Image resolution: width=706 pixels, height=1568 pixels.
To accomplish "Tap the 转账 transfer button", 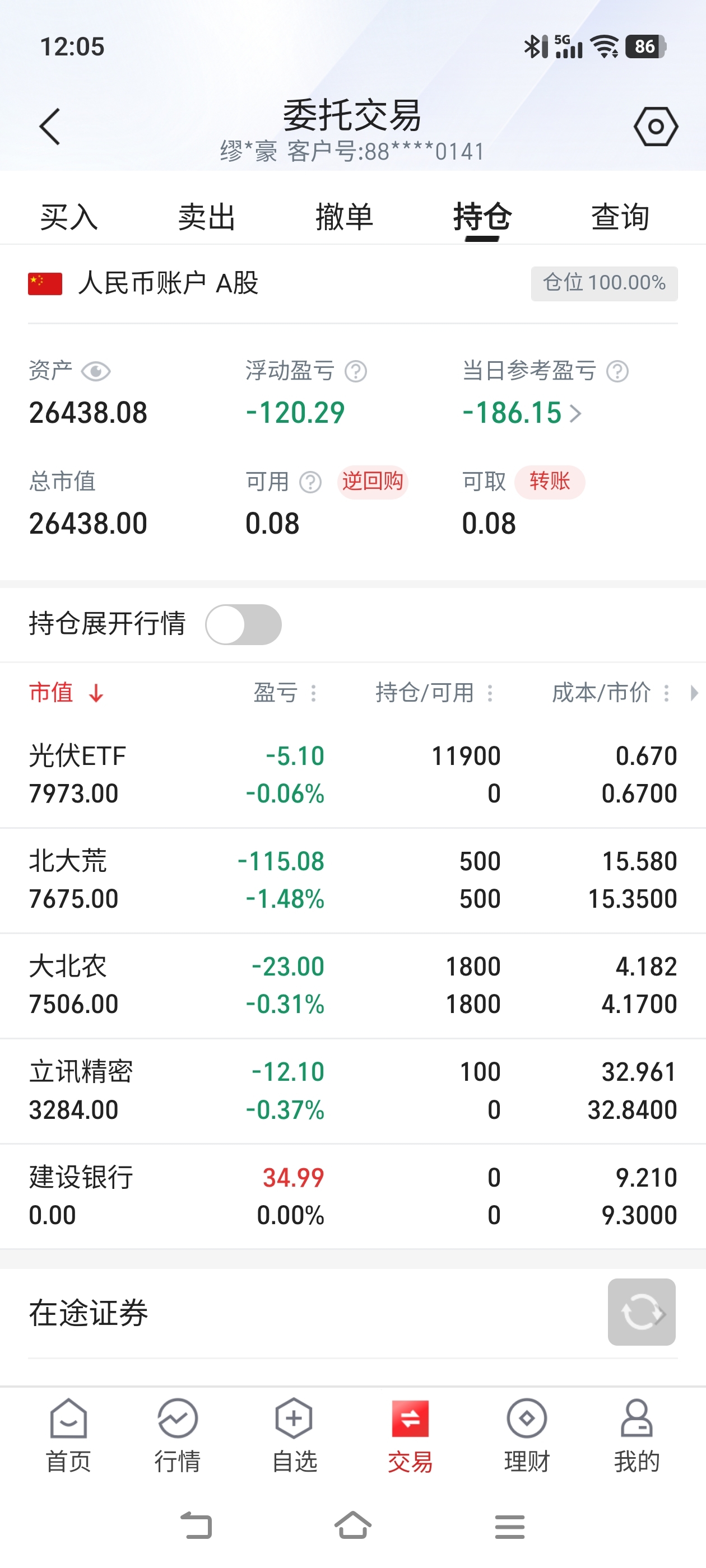I will [550, 482].
